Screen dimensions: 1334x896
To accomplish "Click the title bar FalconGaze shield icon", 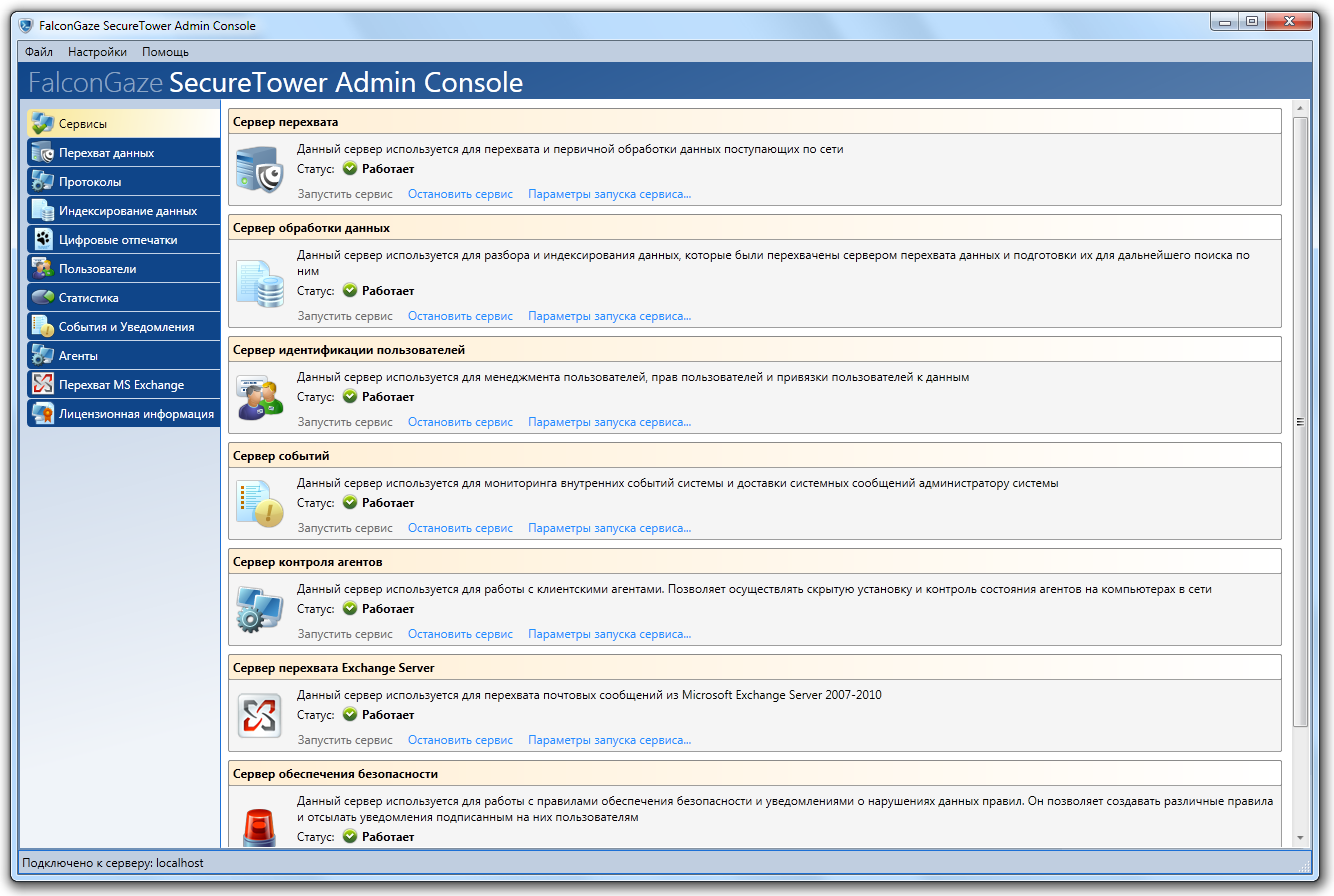I will click(x=26, y=26).
